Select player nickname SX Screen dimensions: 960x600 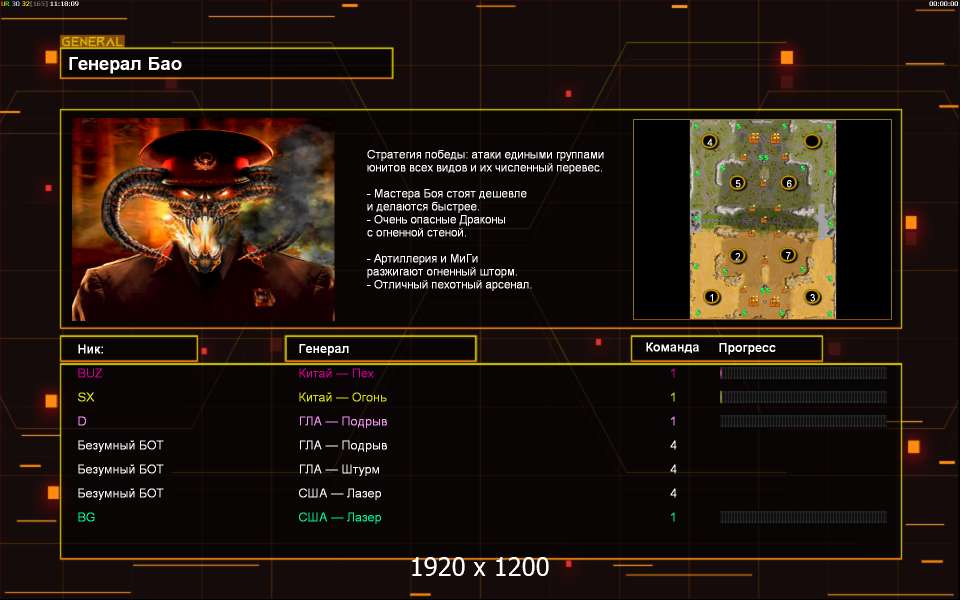(x=86, y=397)
